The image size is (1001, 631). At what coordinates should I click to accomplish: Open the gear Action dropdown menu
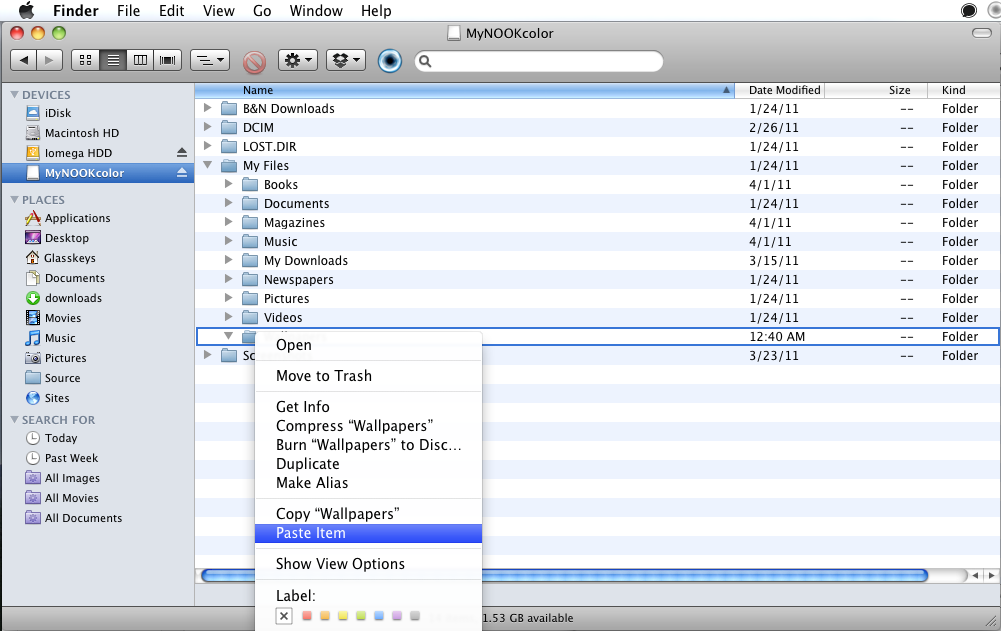tap(297, 60)
